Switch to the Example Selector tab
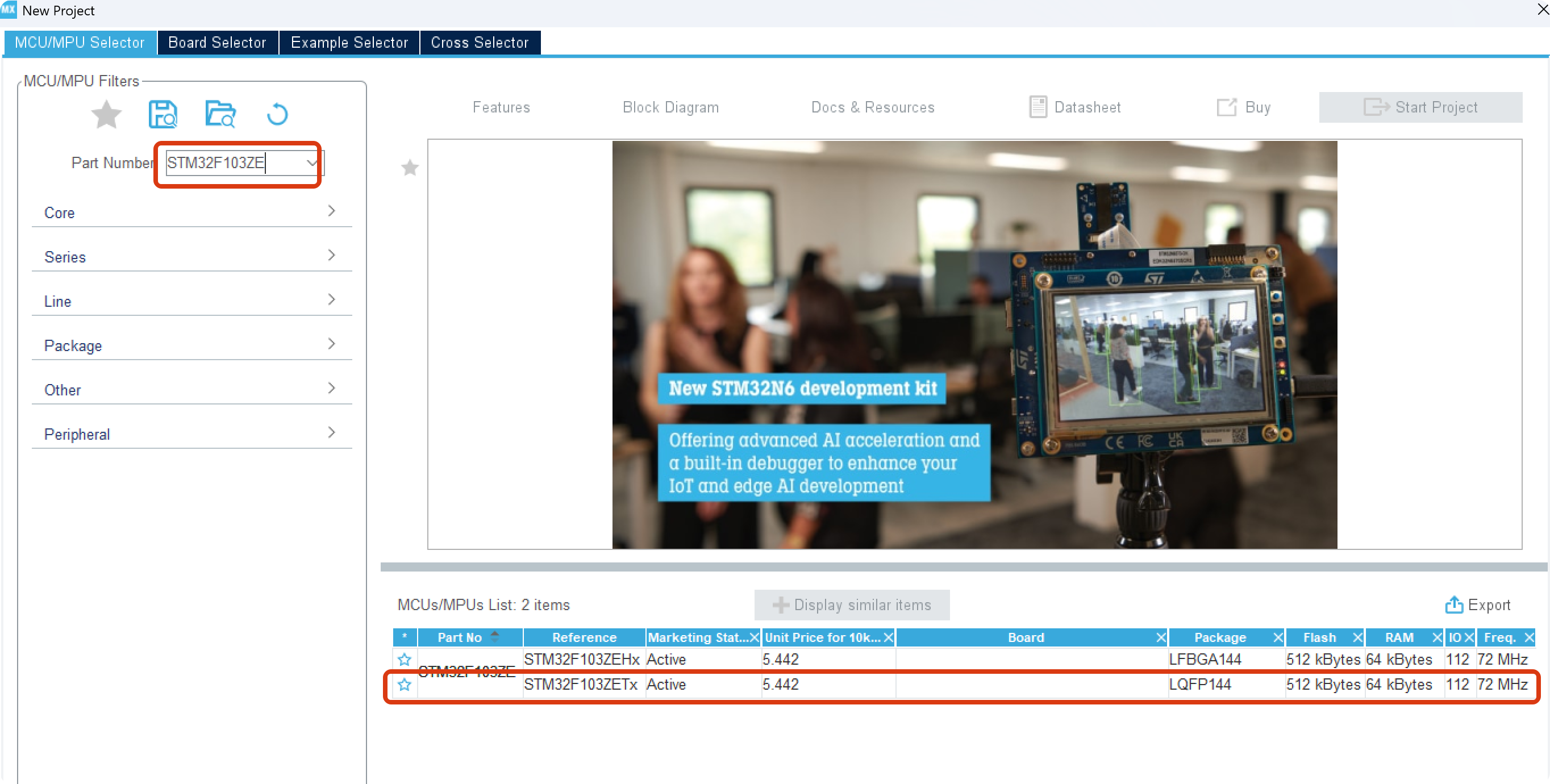The height and width of the screenshot is (784, 1550). click(349, 43)
